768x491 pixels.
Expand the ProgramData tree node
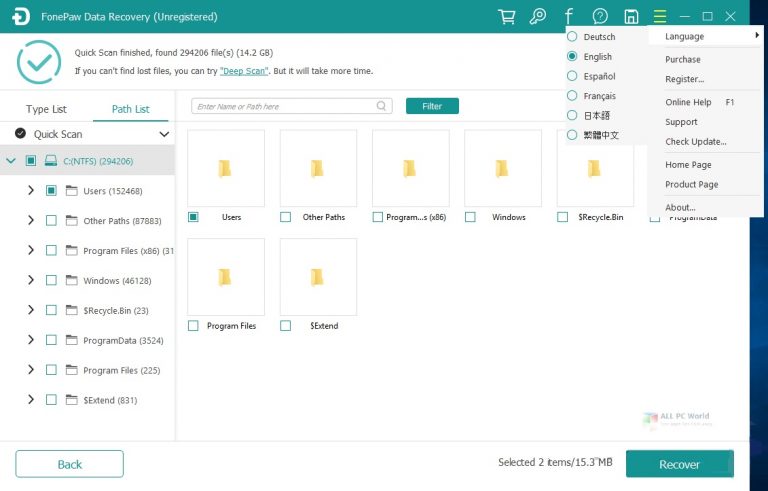pos(31,340)
